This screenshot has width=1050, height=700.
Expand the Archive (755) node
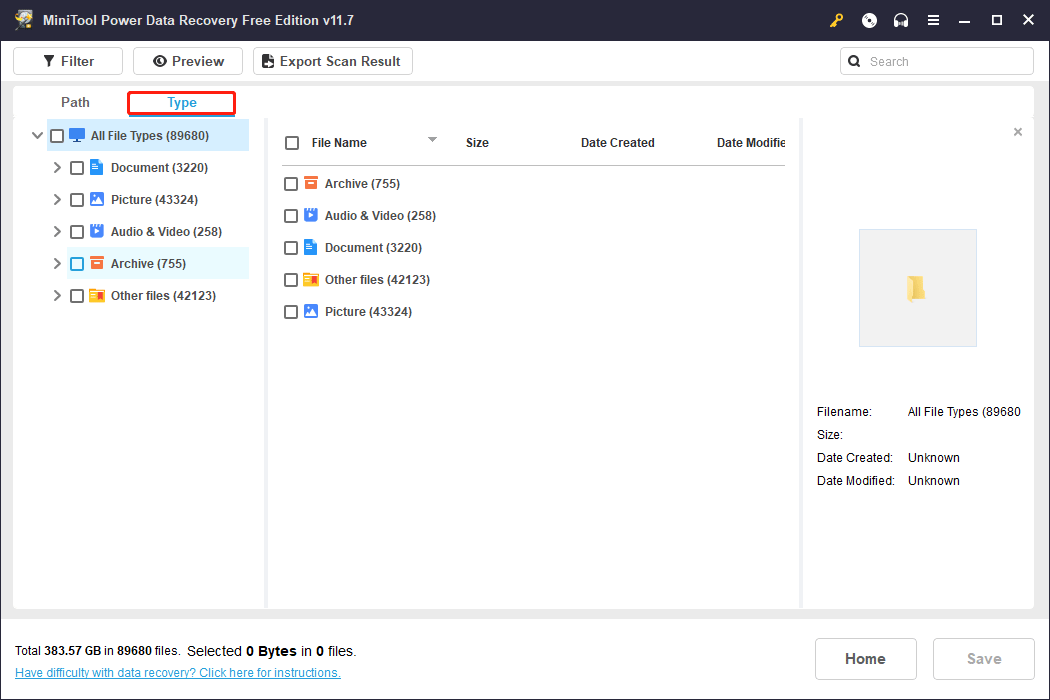pyautogui.click(x=57, y=264)
